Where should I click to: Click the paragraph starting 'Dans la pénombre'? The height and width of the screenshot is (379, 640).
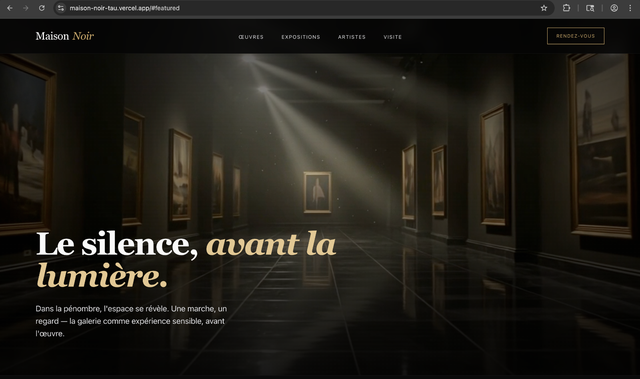tap(131, 321)
